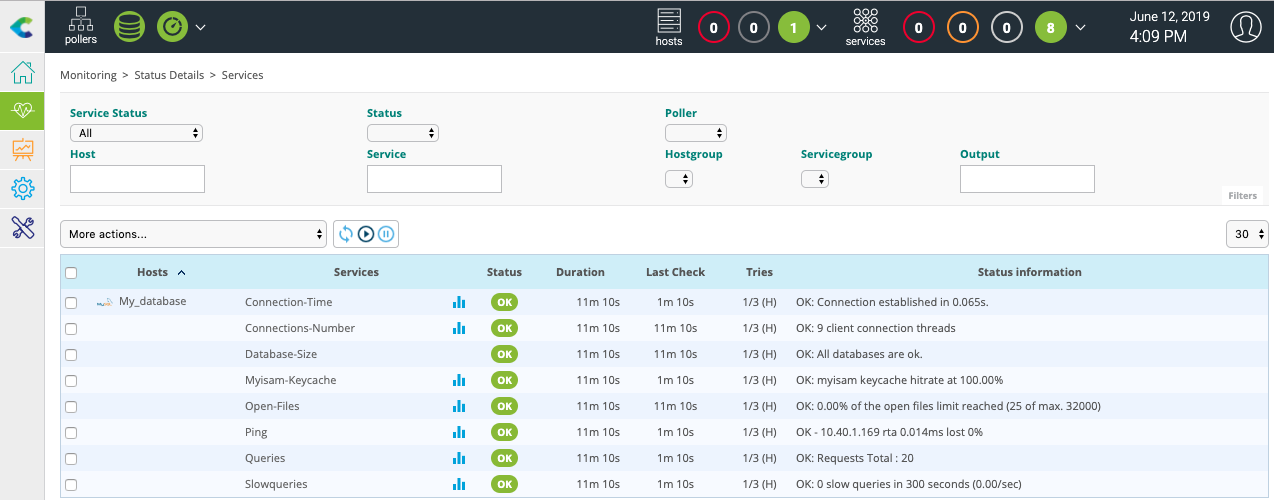This screenshot has height=500, width=1274.
Task: Tick the checkbox for Connections-Number row
Action: tap(71, 328)
